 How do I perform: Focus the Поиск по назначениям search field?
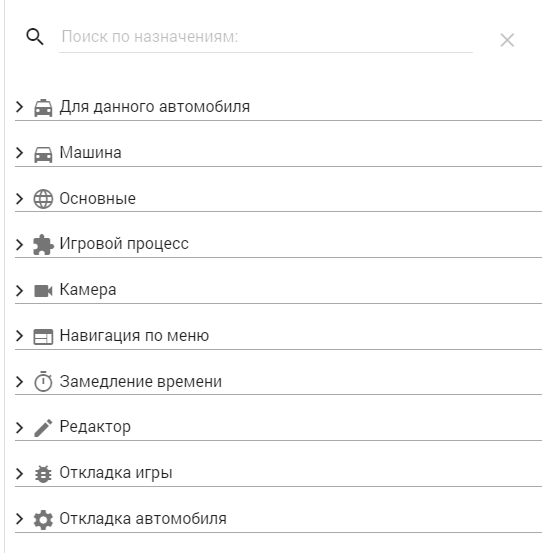[x=266, y=37]
